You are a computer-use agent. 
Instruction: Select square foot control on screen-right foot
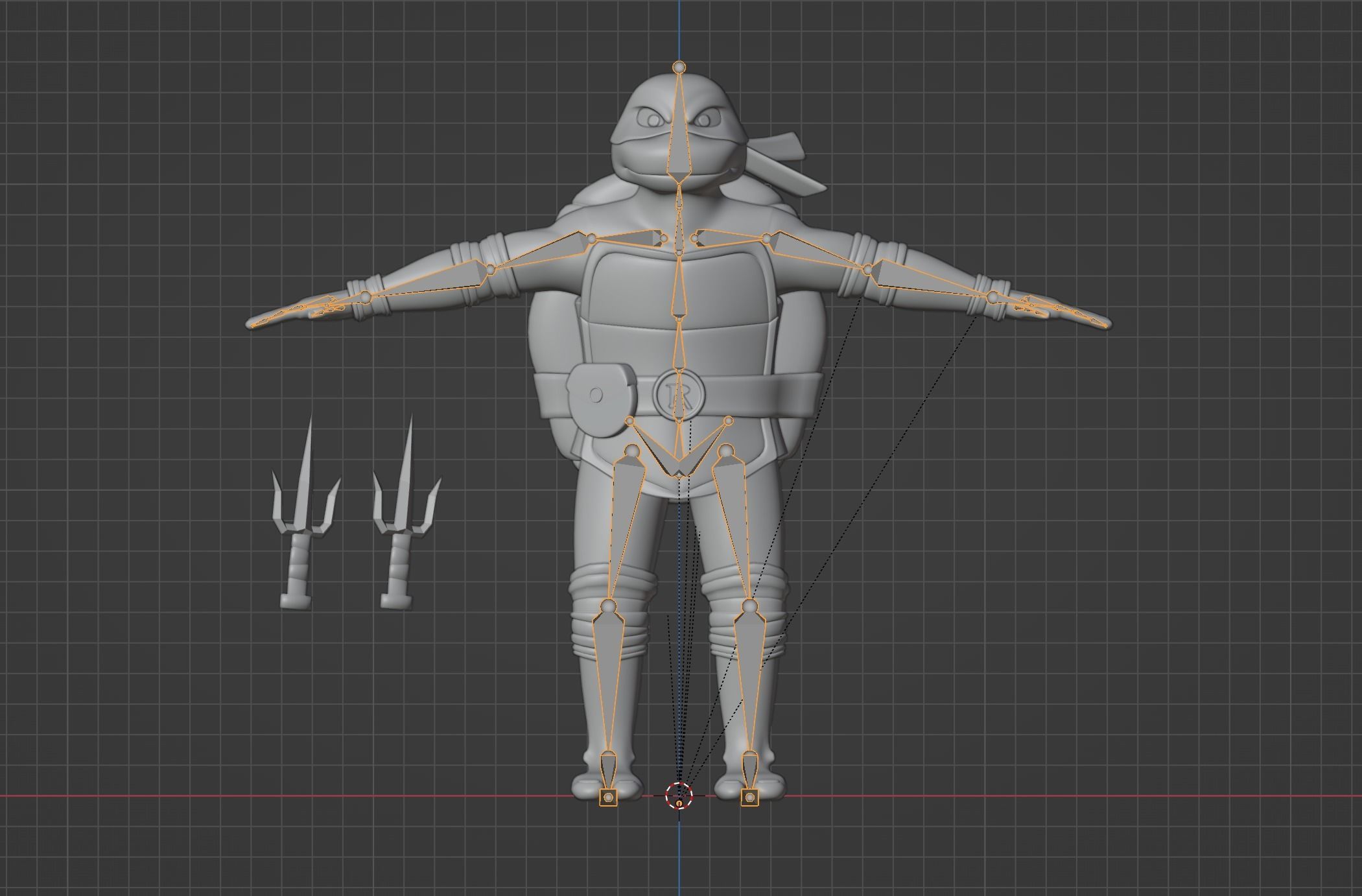(x=749, y=796)
